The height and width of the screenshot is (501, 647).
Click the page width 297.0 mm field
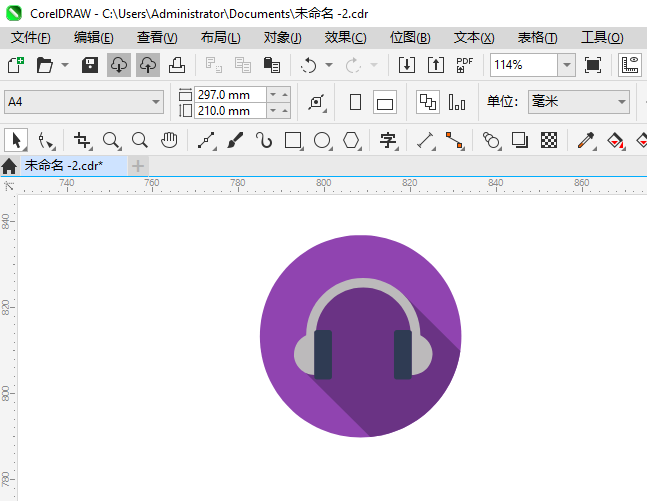pyautogui.click(x=230, y=94)
